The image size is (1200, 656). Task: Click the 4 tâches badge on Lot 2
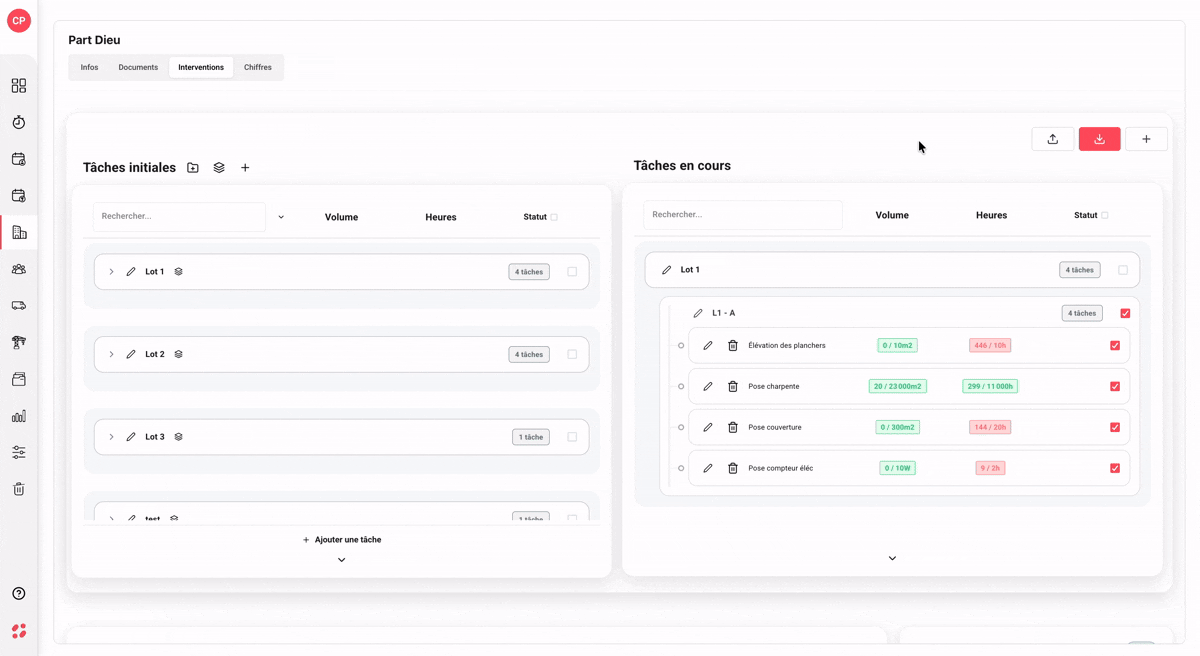[529, 354]
